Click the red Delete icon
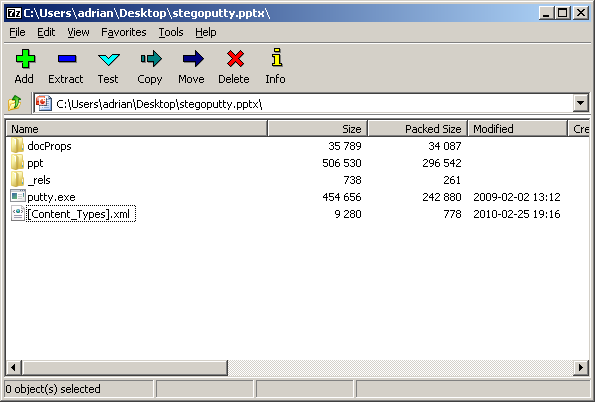 tap(235, 59)
